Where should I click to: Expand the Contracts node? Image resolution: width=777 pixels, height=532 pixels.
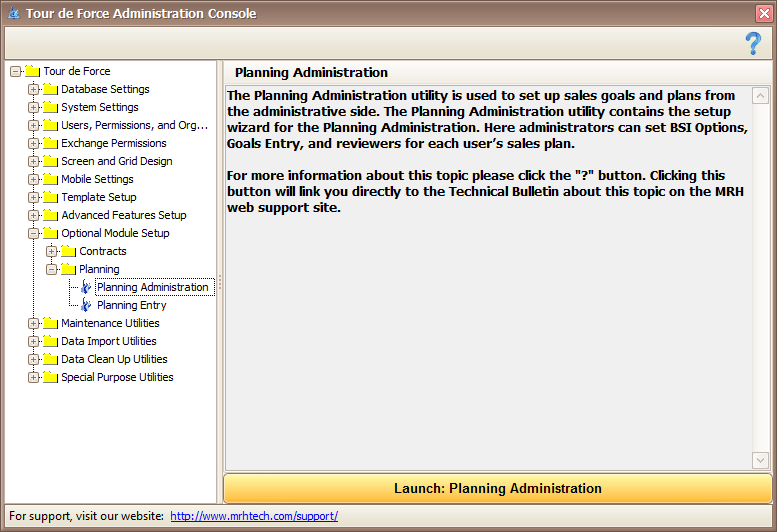point(51,252)
